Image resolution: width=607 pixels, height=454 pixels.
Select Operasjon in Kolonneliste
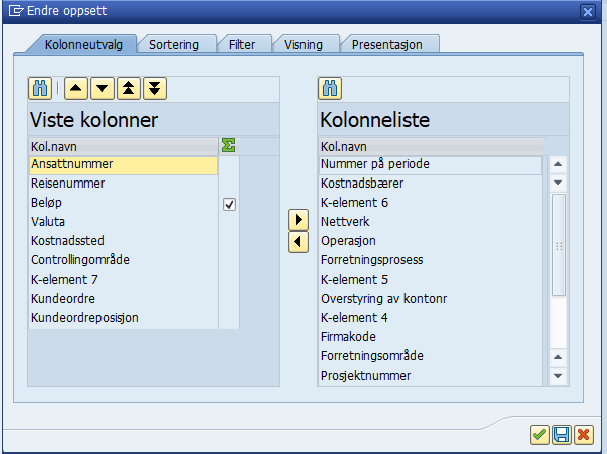430,241
